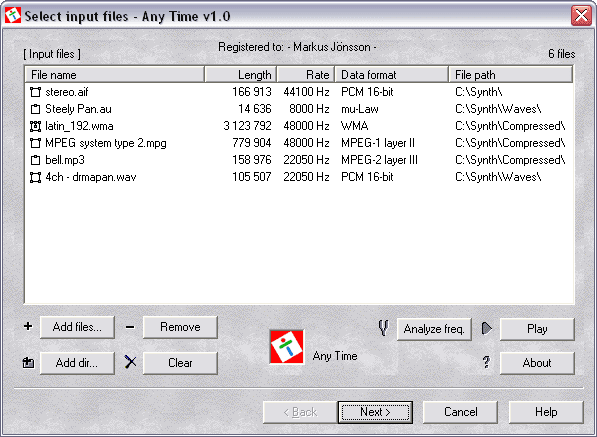Image resolution: width=597 pixels, height=437 pixels.
Task: Click the plus icon beside Add files
Action: (x=28, y=326)
